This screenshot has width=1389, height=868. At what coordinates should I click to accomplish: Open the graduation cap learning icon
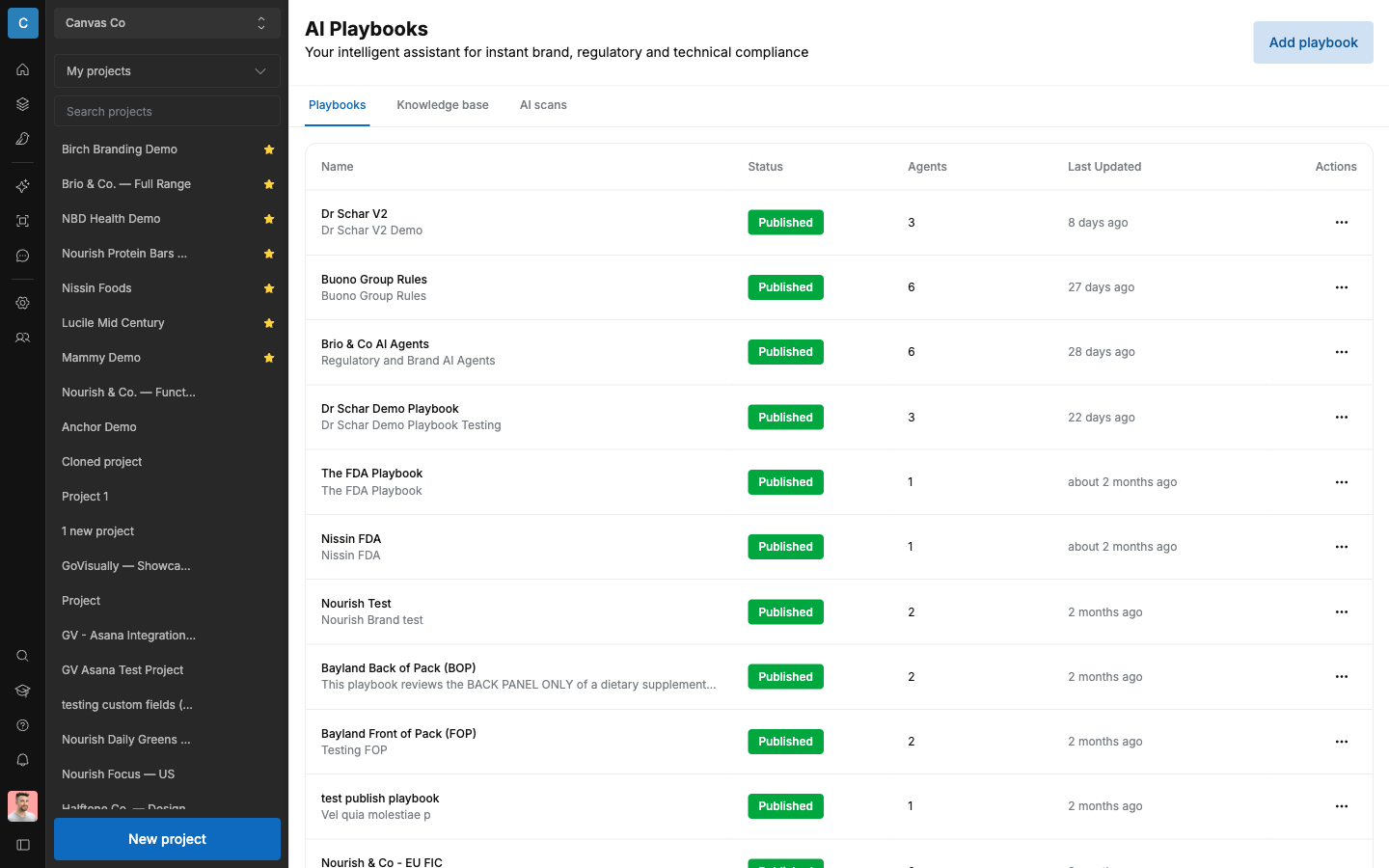(22, 691)
